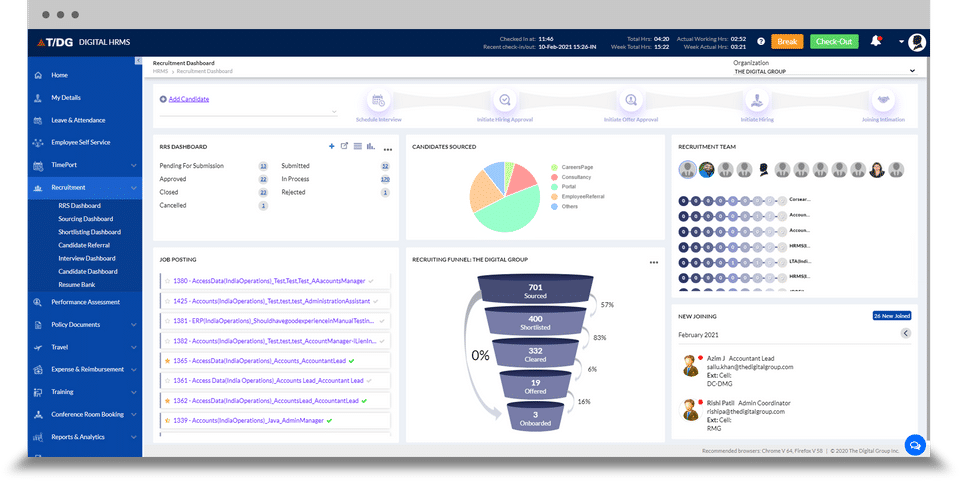Toggle favorite star for job 1425
Image resolution: width=960 pixels, height=481 pixels.
click(x=167, y=302)
